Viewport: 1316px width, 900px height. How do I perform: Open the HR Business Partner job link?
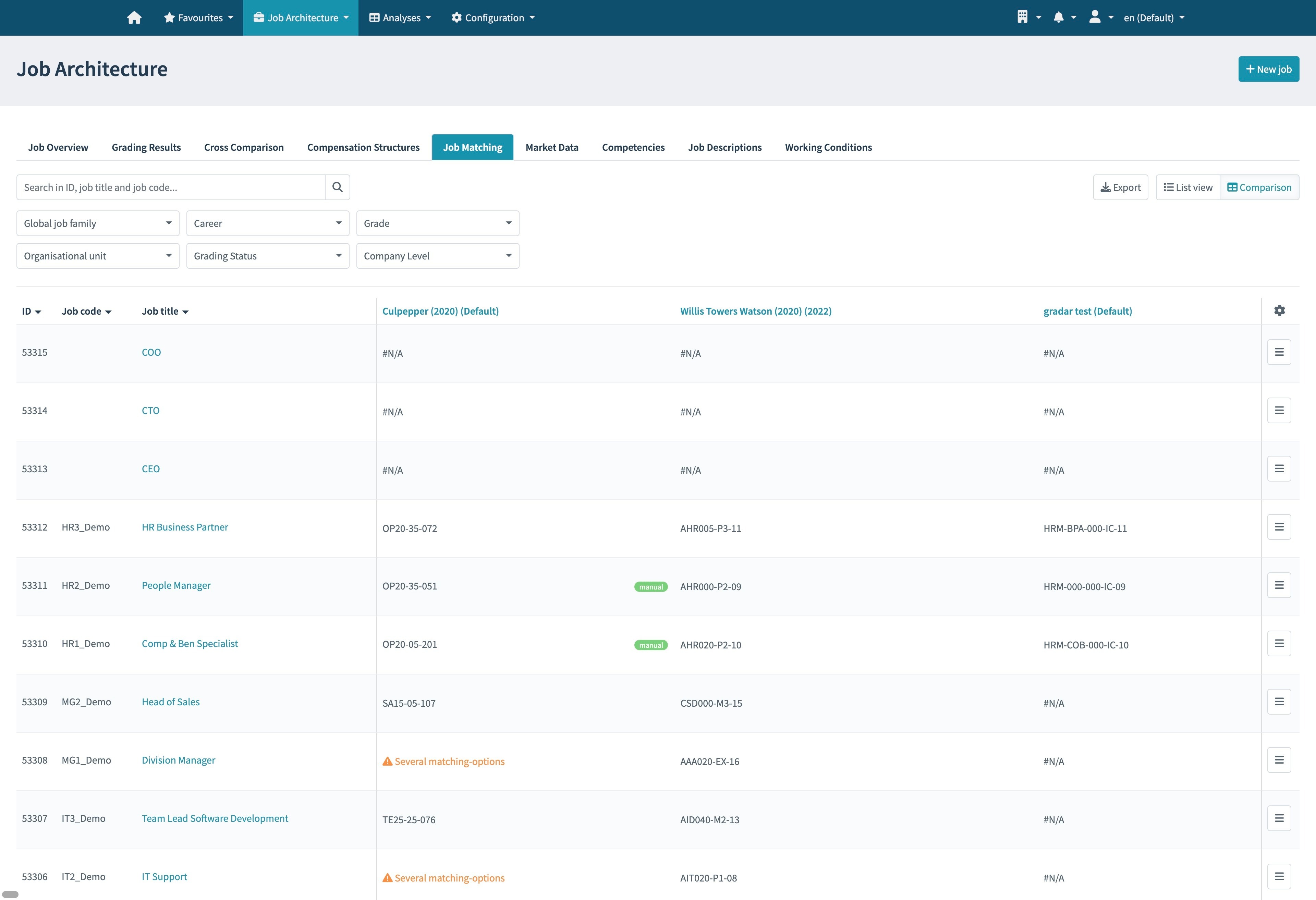coord(185,527)
